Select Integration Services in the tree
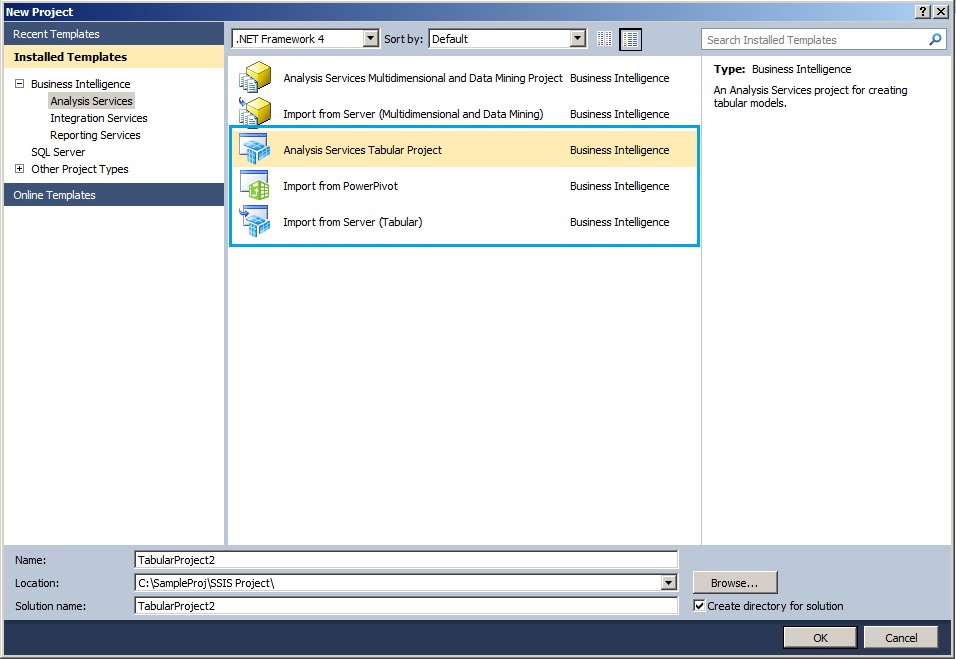 (x=99, y=118)
